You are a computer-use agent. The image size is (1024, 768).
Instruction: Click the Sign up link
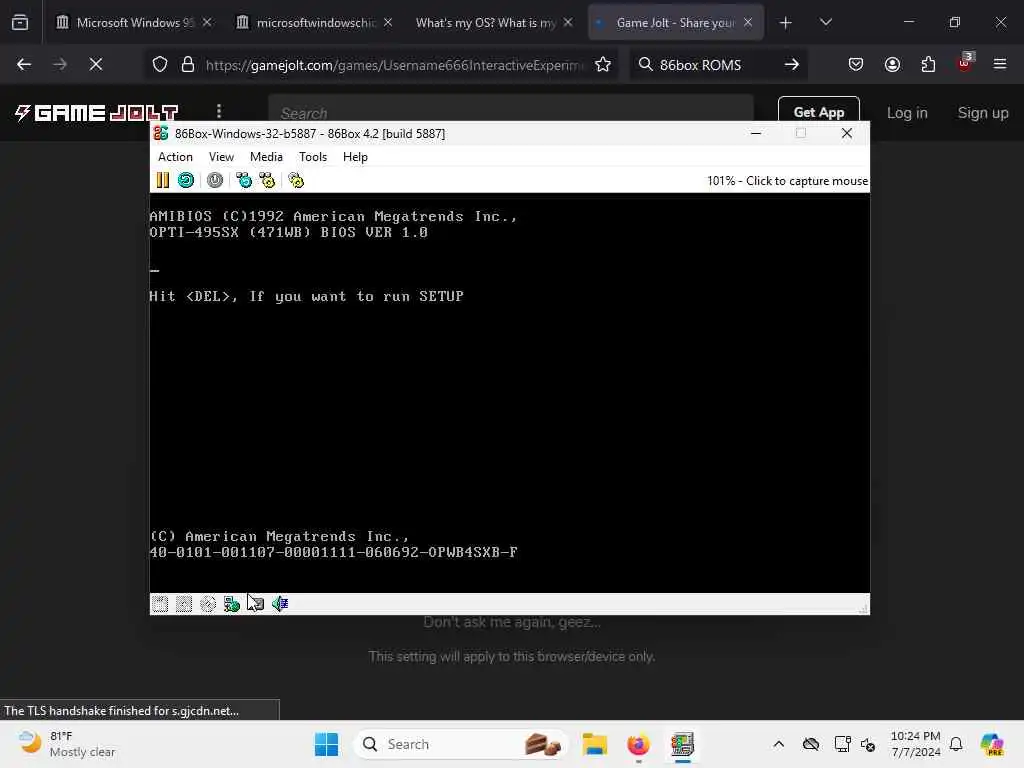pos(983,113)
